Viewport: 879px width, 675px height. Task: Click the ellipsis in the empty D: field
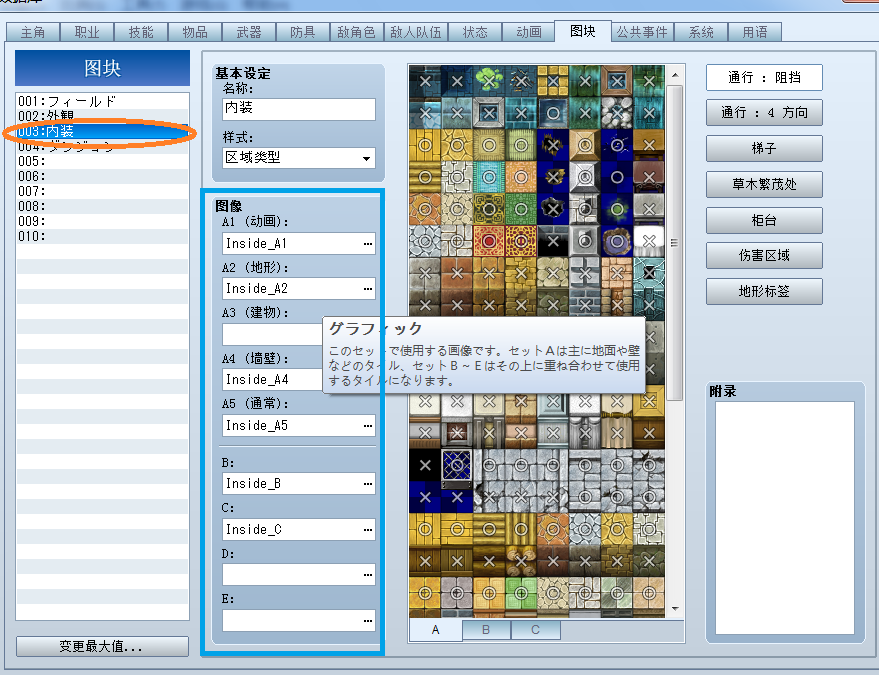[368, 575]
